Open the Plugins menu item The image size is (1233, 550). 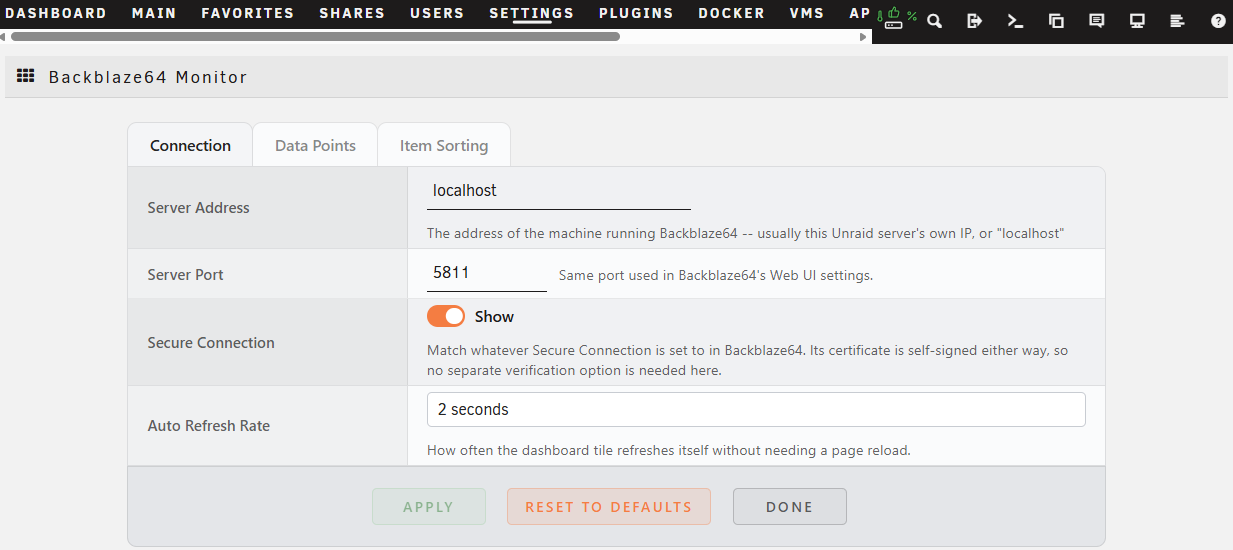(x=636, y=14)
